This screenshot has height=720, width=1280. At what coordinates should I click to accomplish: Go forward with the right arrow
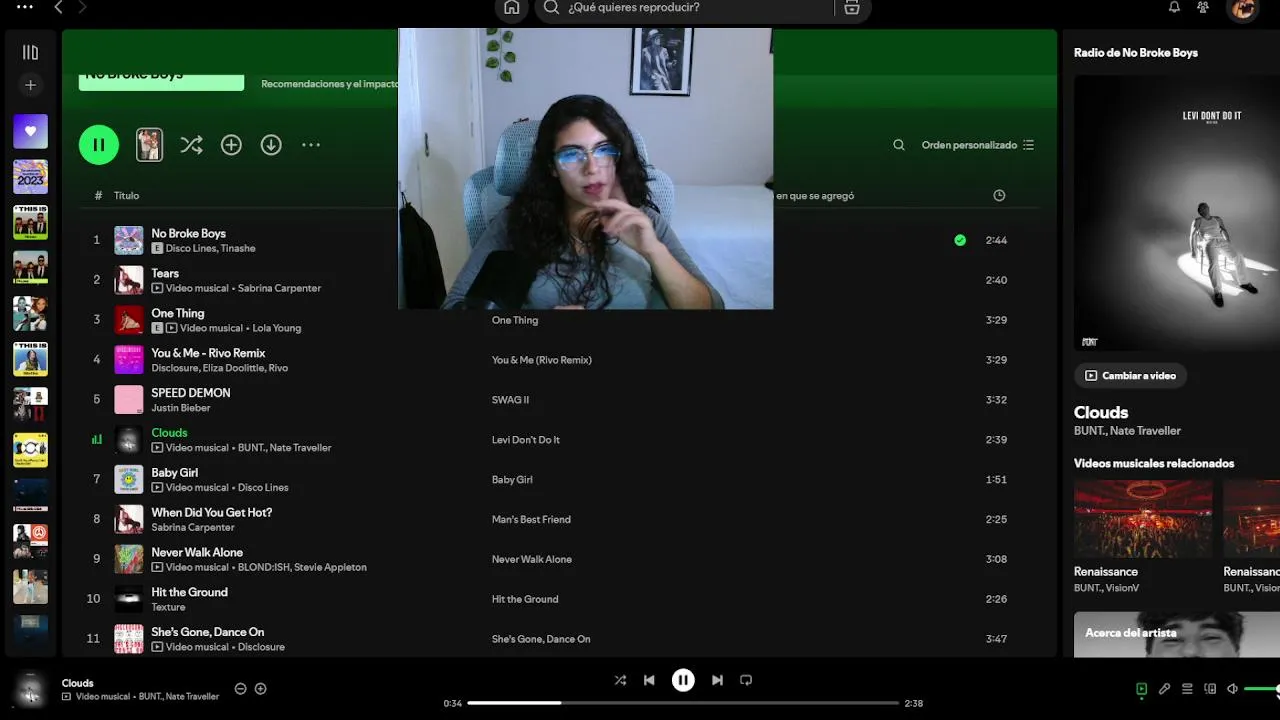82,7
